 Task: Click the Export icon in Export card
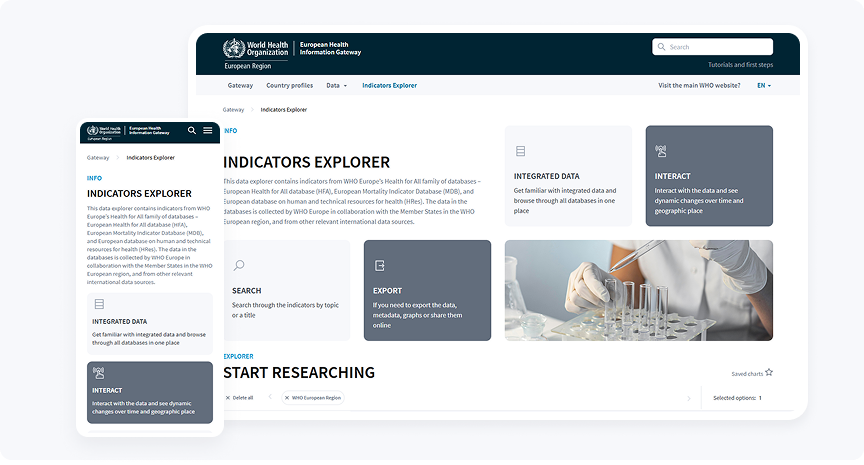pyautogui.click(x=379, y=265)
